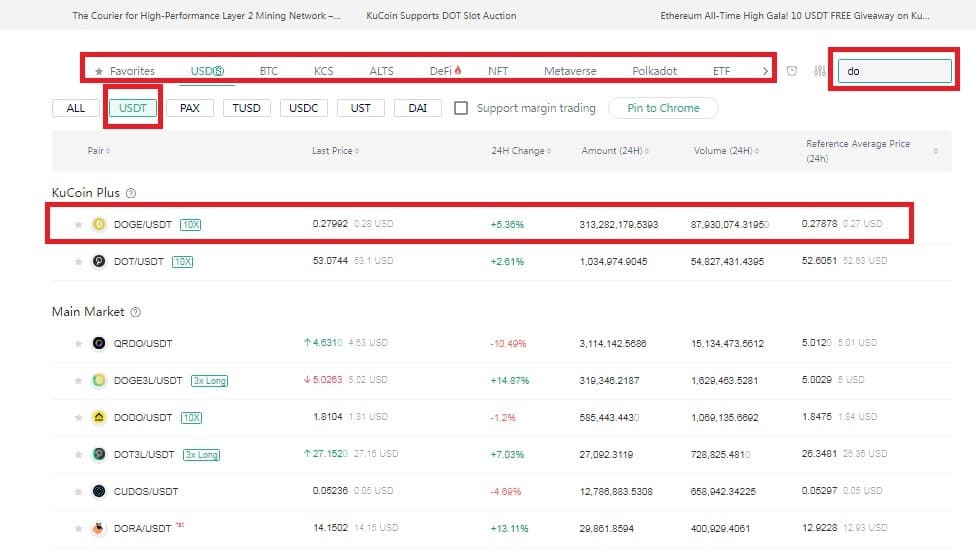Click the market search input field

(x=894, y=71)
